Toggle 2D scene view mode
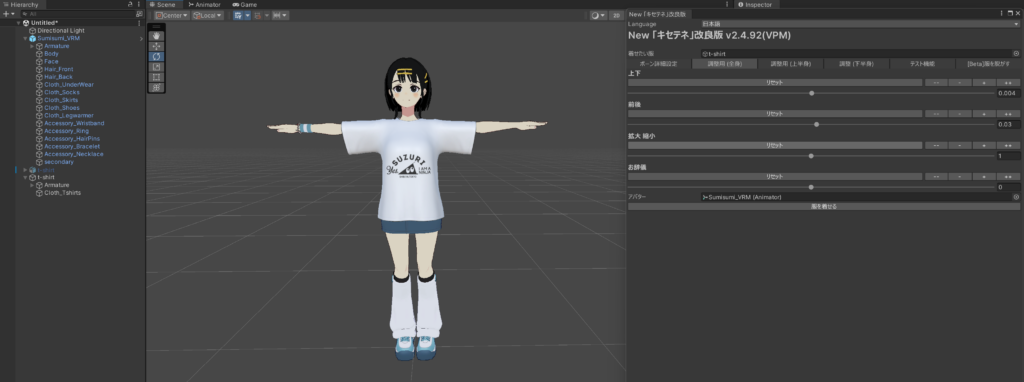 [x=616, y=15]
